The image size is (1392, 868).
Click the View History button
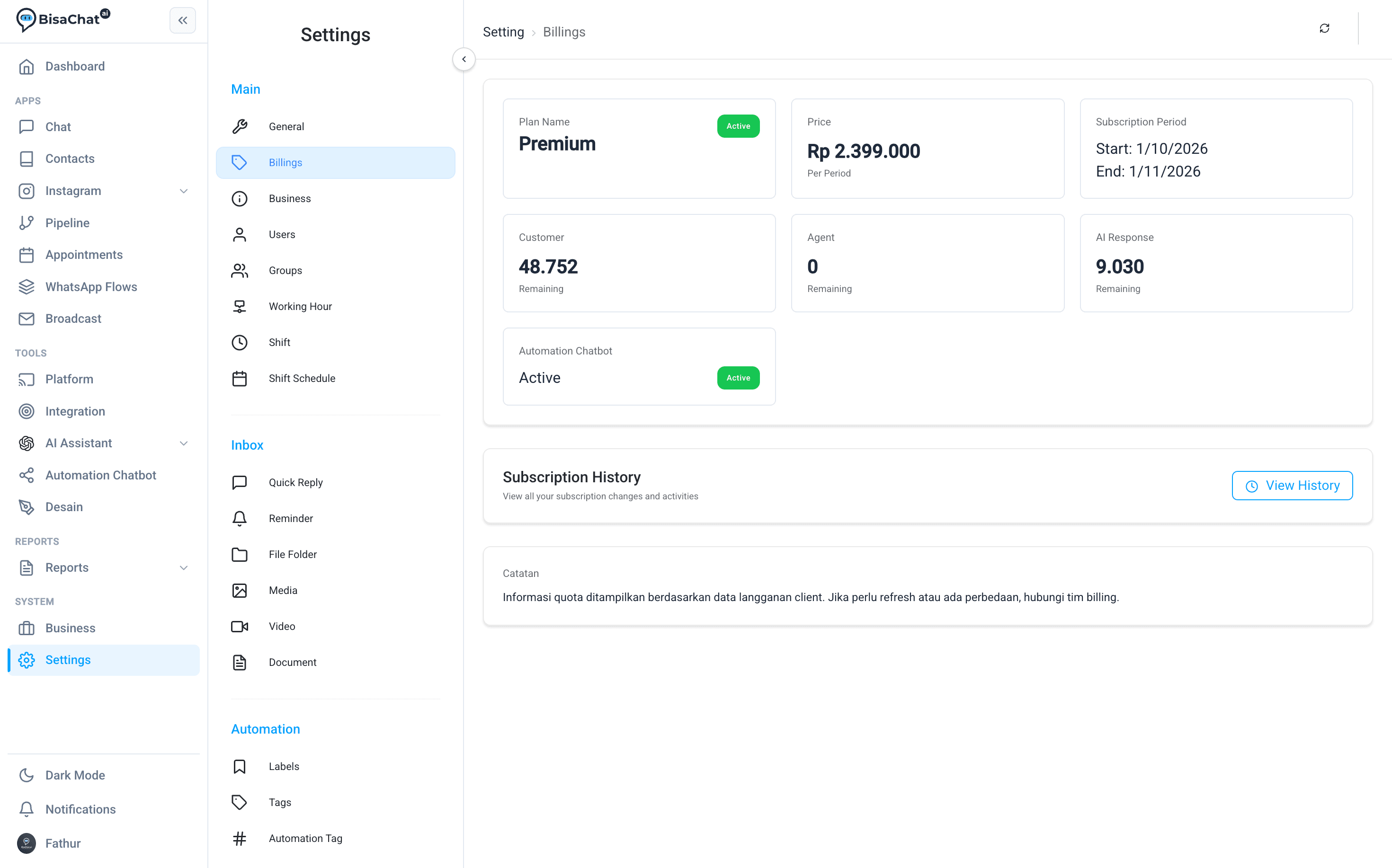1292,486
